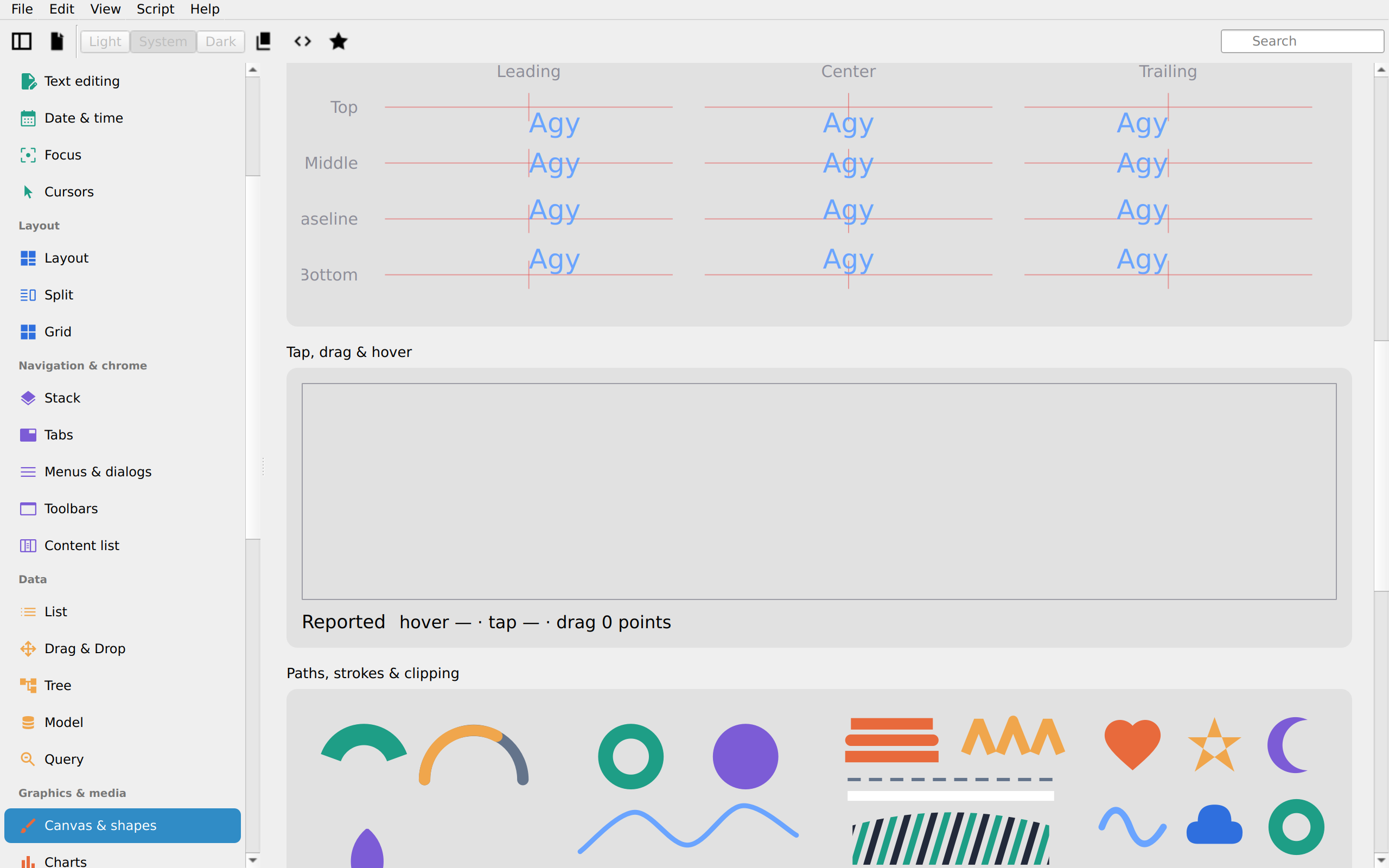Open the Edit menu
The height and width of the screenshot is (868, 1389).
(x=61, y=9)
